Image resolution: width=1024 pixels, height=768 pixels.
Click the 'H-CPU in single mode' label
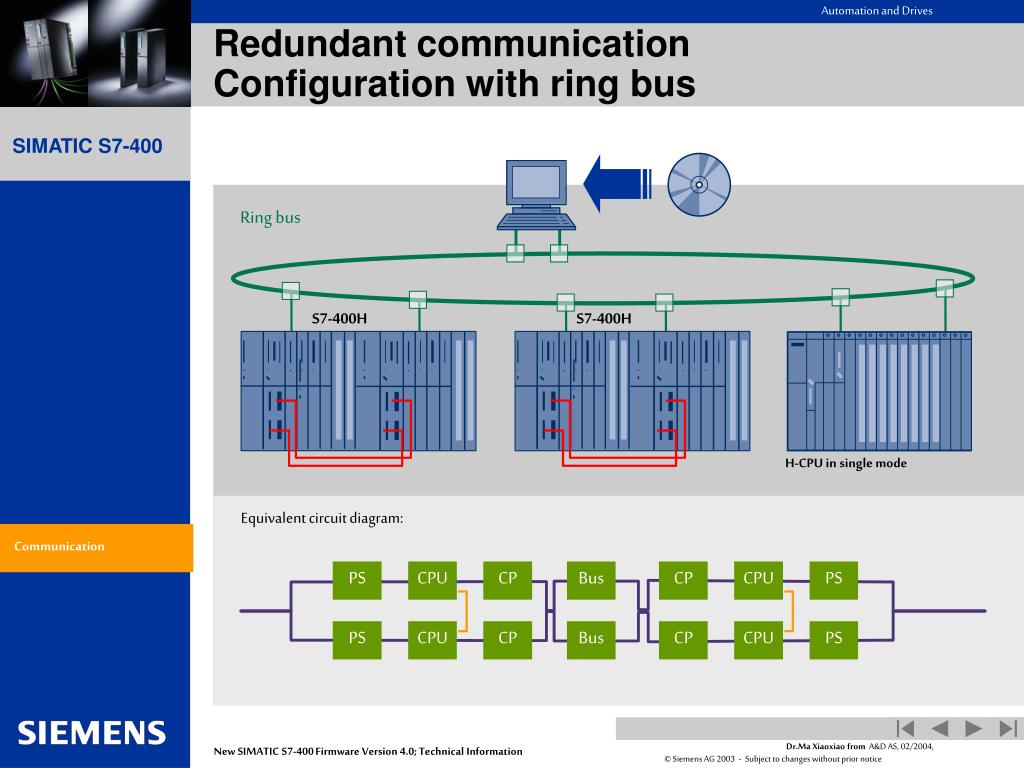point(846,463)
